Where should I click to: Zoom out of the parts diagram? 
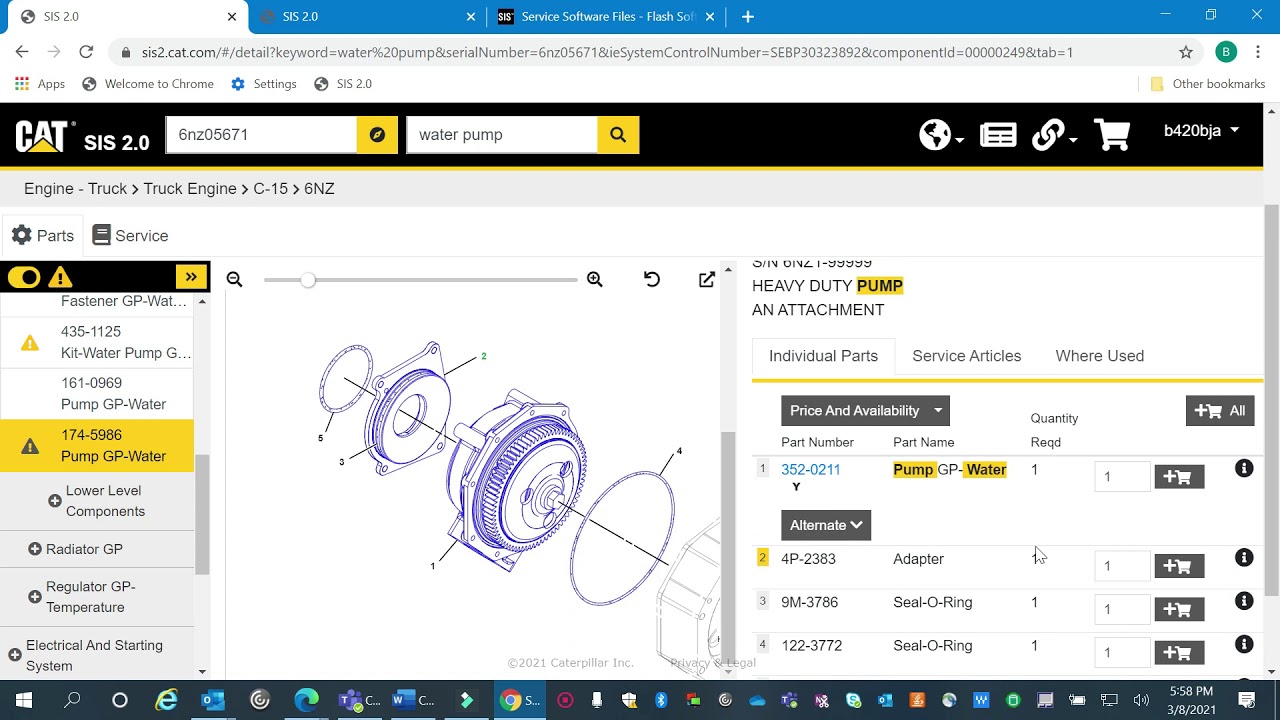[x=234, y=280]
